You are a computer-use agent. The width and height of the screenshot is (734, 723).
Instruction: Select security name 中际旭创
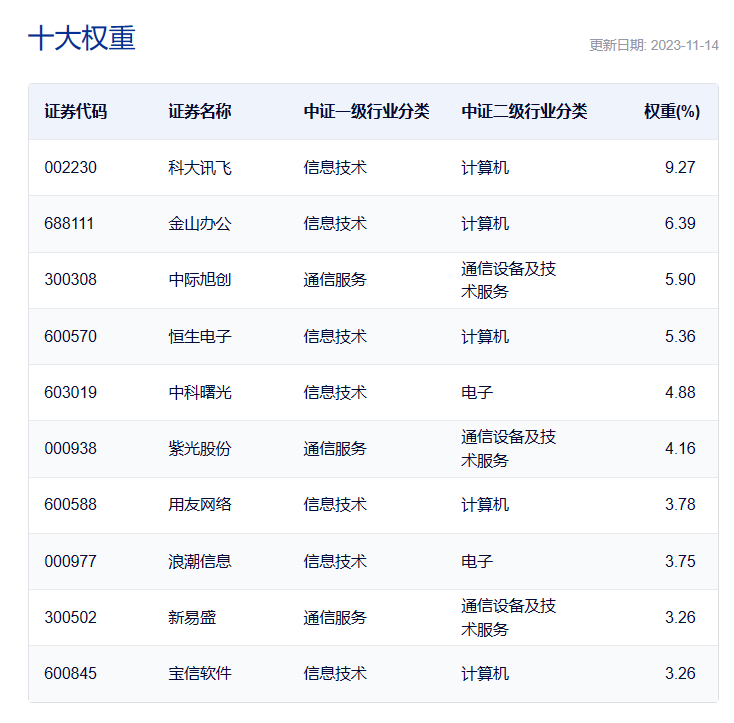click(200, 279)
